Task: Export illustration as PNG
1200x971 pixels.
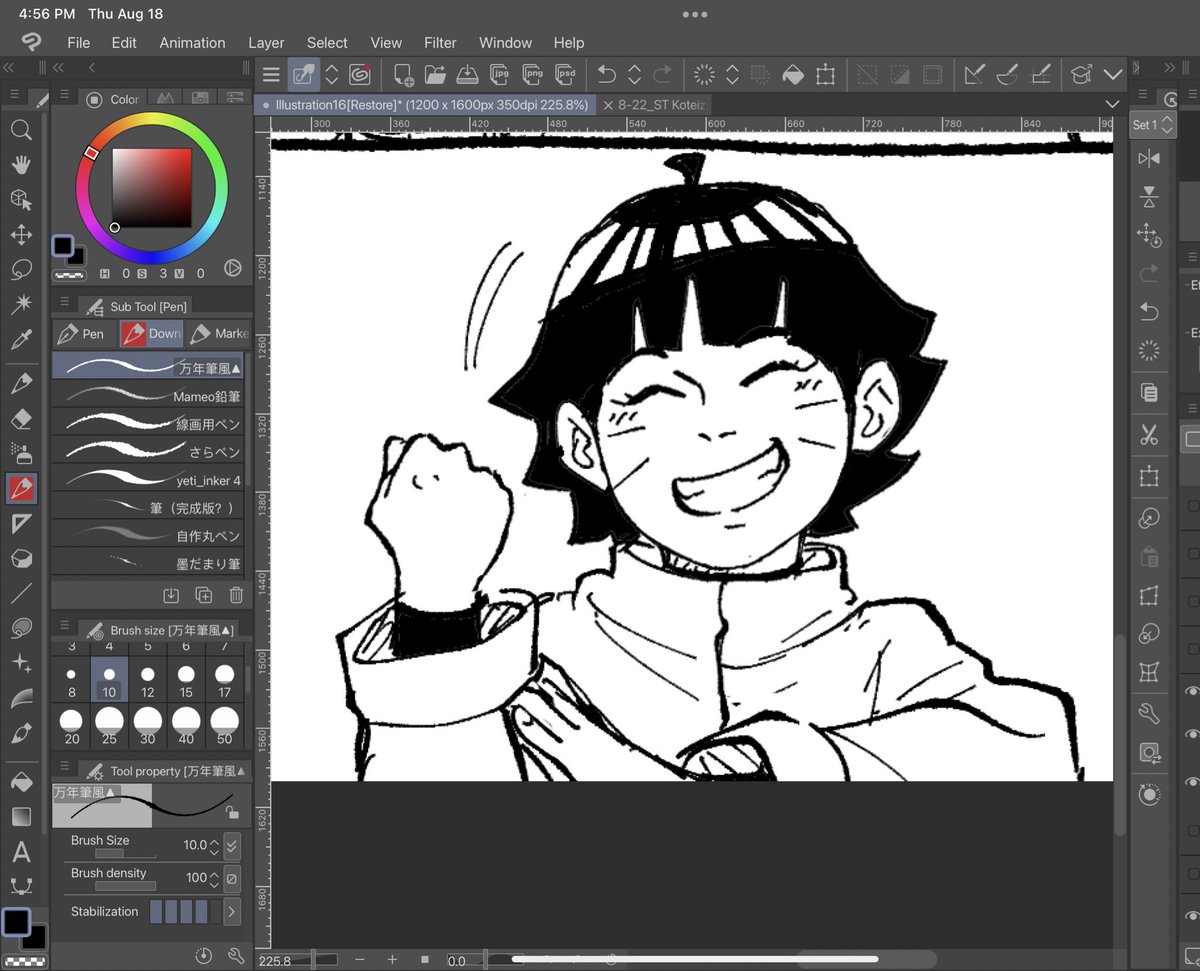Action: (534, 75)
